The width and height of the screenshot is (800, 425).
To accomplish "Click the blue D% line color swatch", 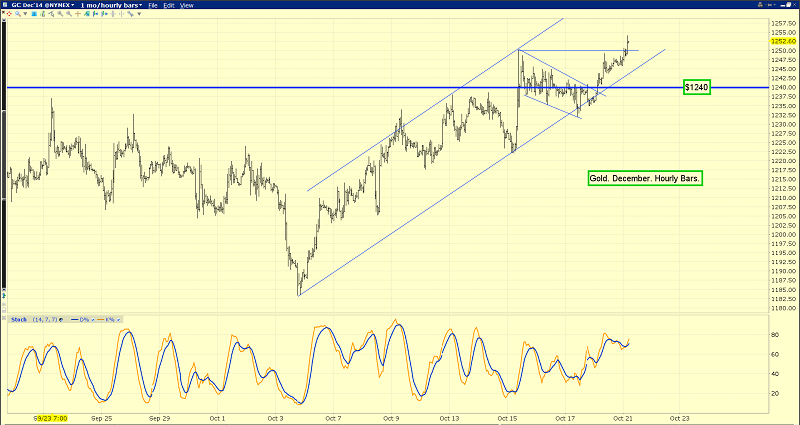I will coord(74,320).
